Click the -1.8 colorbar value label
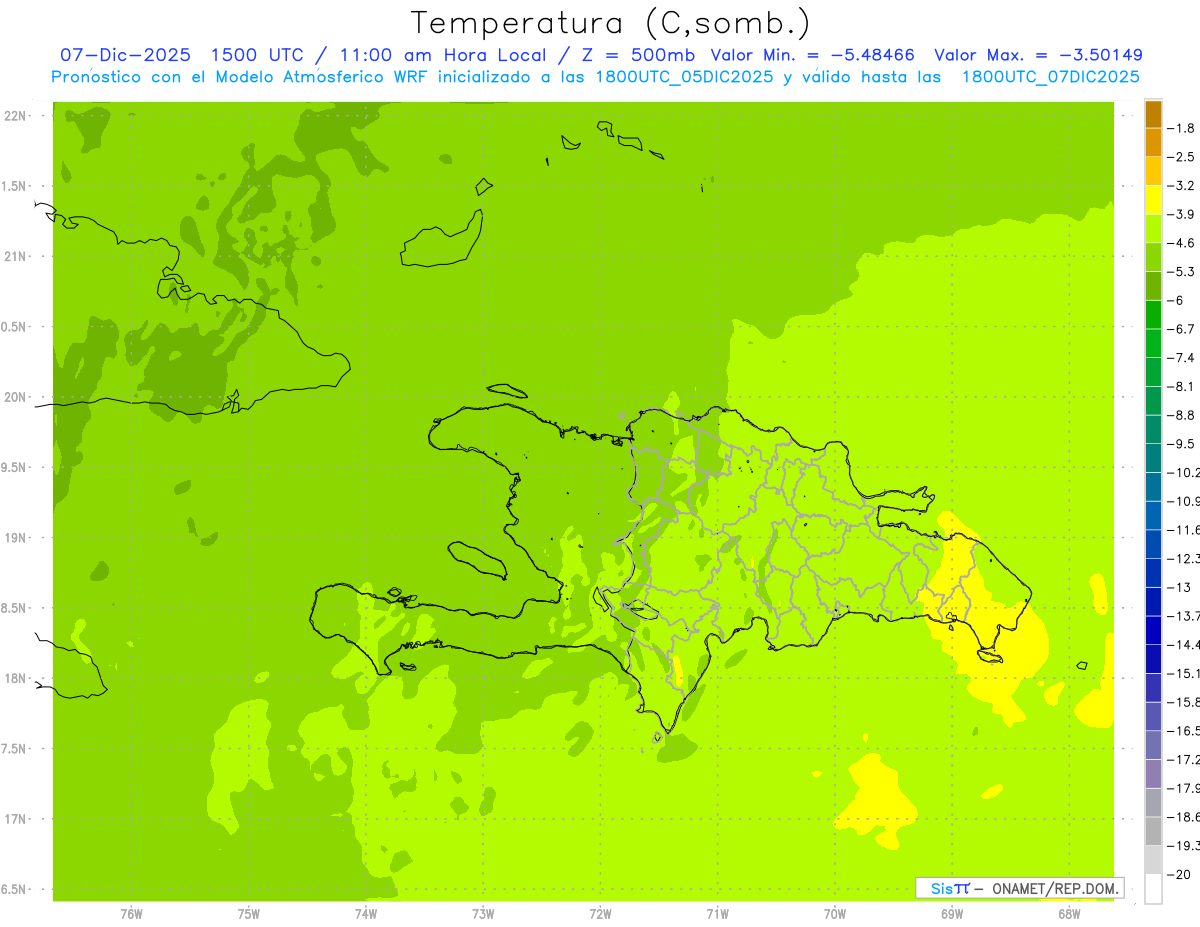The image size is (1200, 927). click(1182, 128)
